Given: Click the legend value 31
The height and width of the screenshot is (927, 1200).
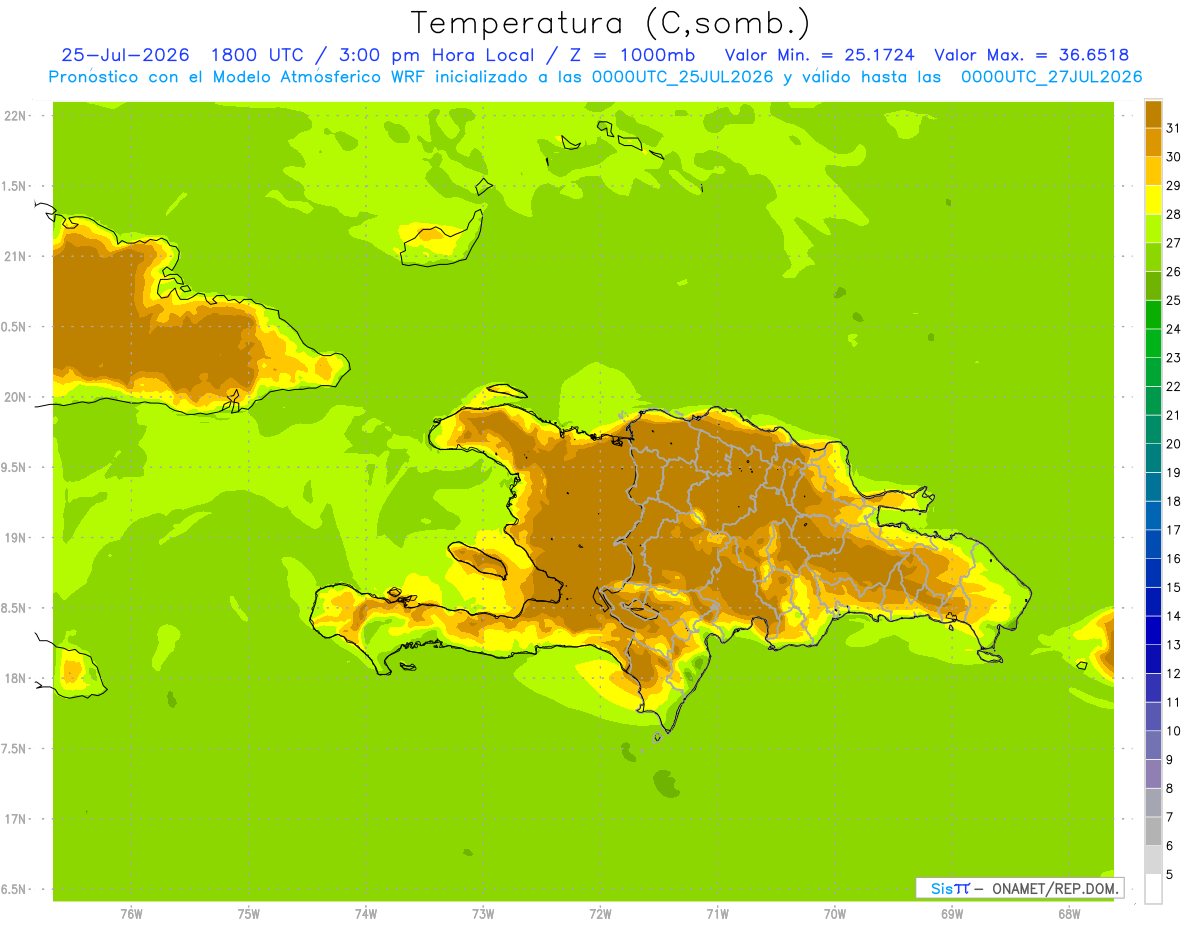Looking at the screenshot, I should [1174, 128].
